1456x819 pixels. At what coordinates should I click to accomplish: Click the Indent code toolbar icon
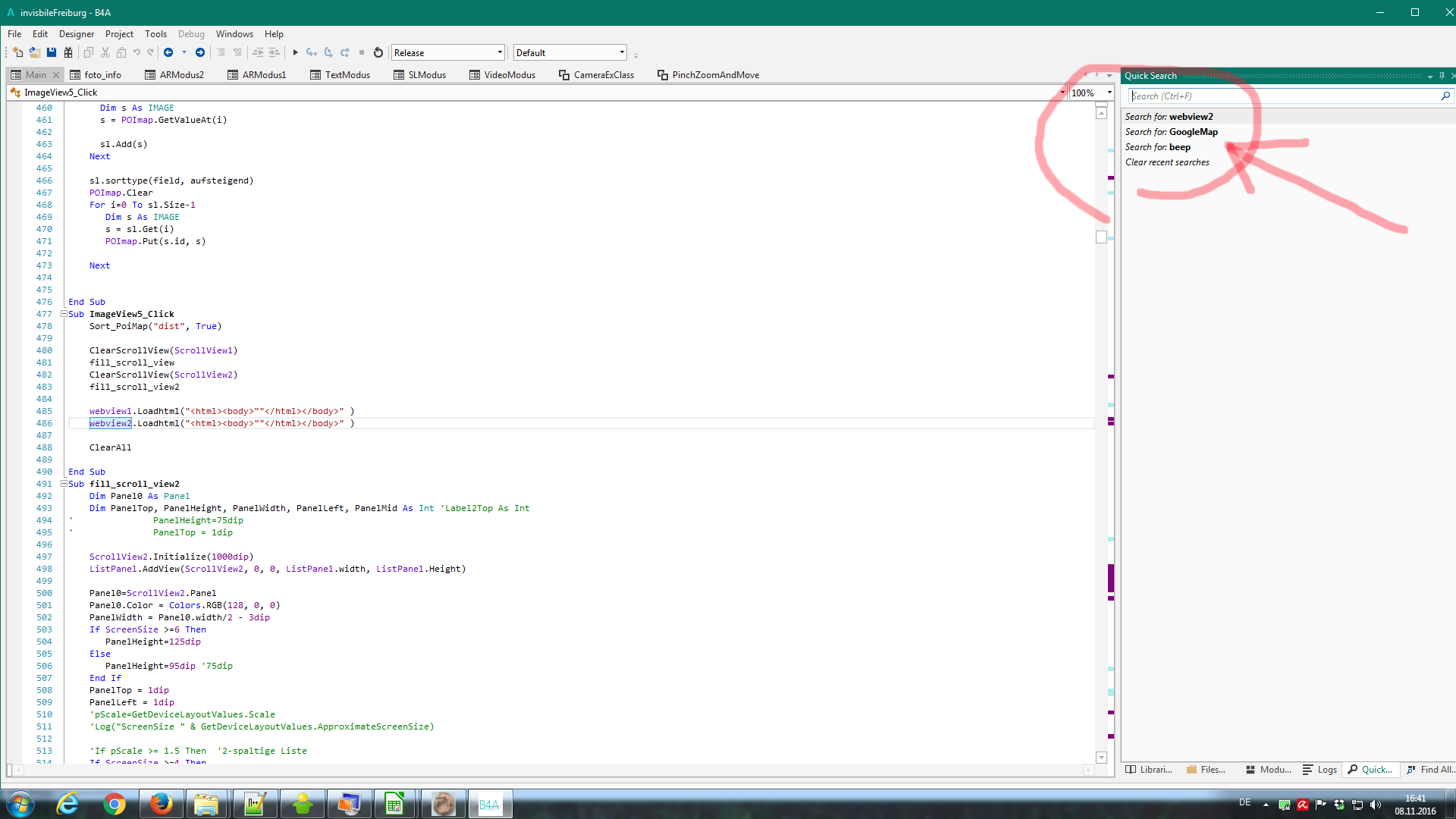click(x=273, y=52)
